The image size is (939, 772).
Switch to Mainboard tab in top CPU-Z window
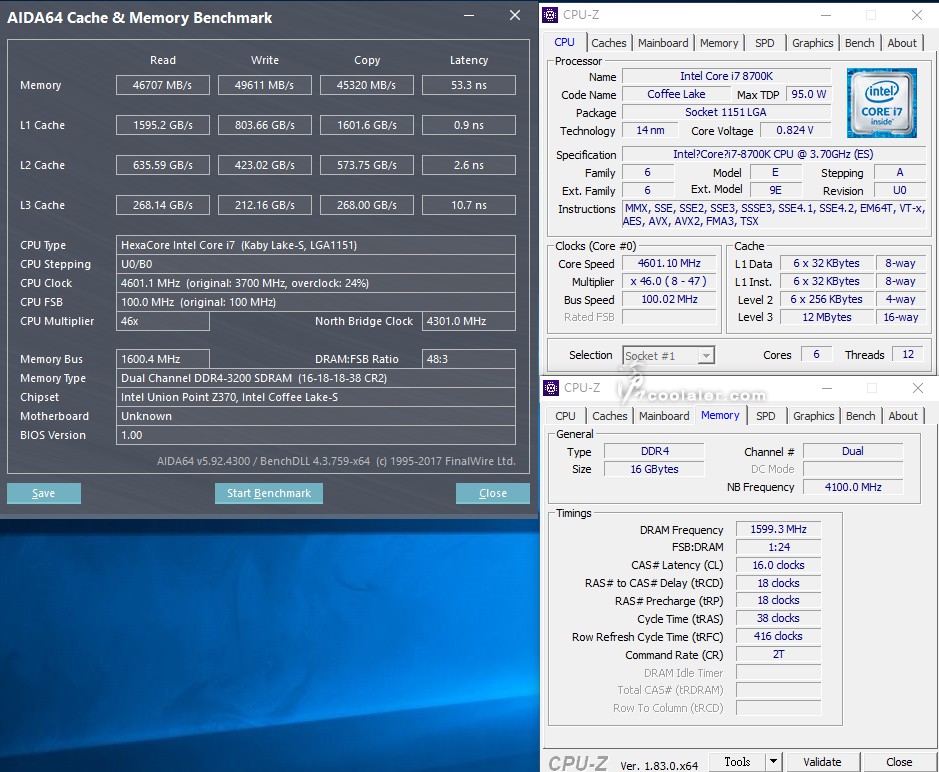click(663, 43)
